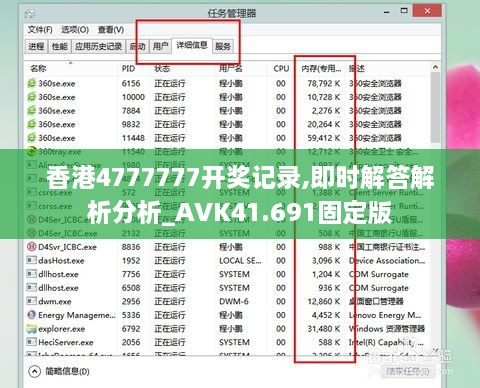The width and height of the screenshot is (480, 388).
Task: Select the explorer.exe folder icon
Action: click(31, 329)
